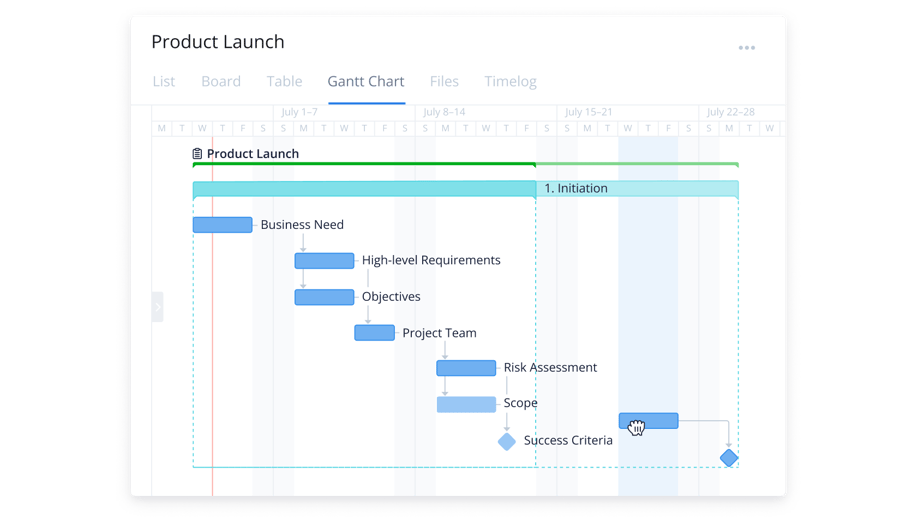Open the Files tab
This screenshot has width=900, height=521.
tap(444, 82)
